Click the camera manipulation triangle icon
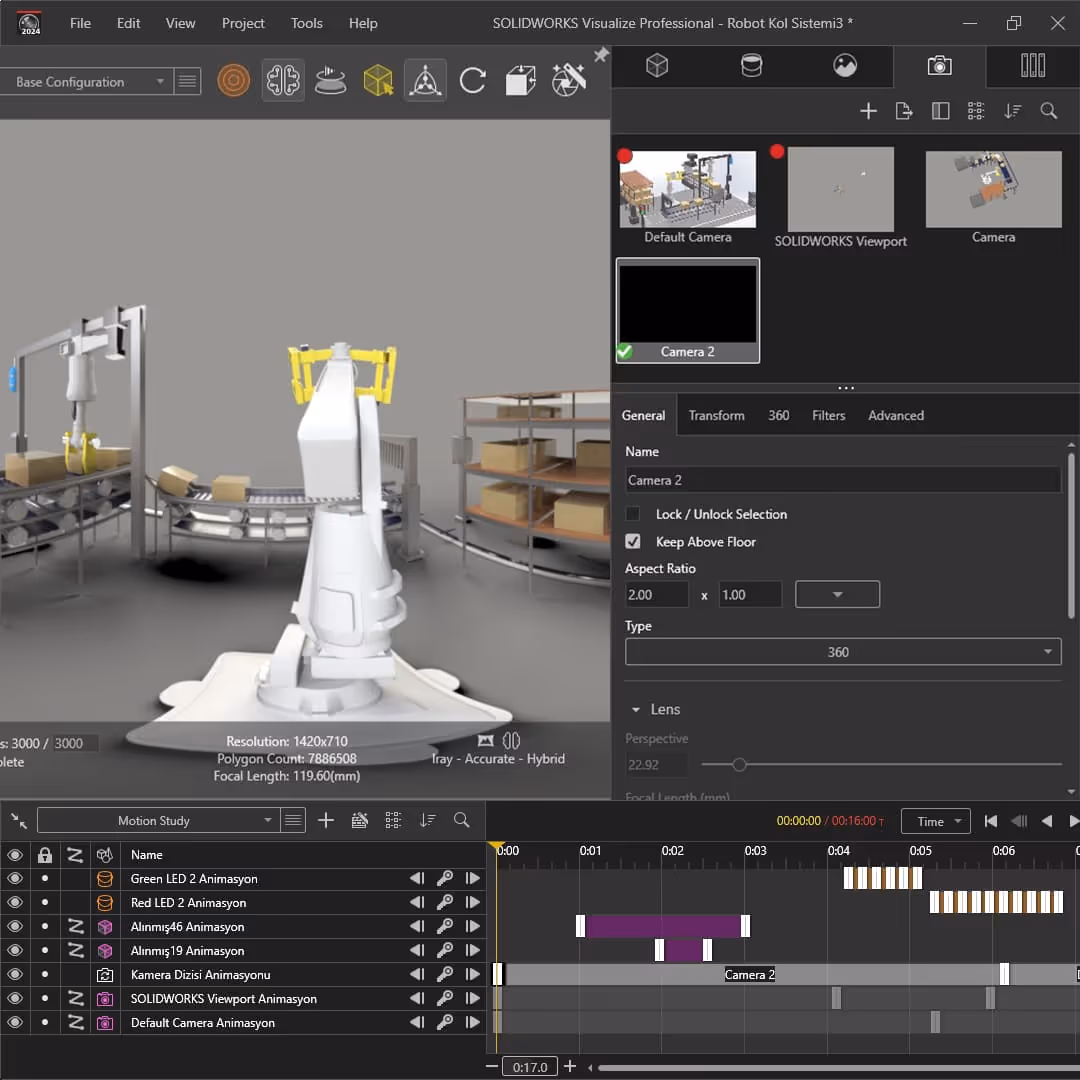The height and width of the screenshot is (1080, 1080). click(425, 81)
